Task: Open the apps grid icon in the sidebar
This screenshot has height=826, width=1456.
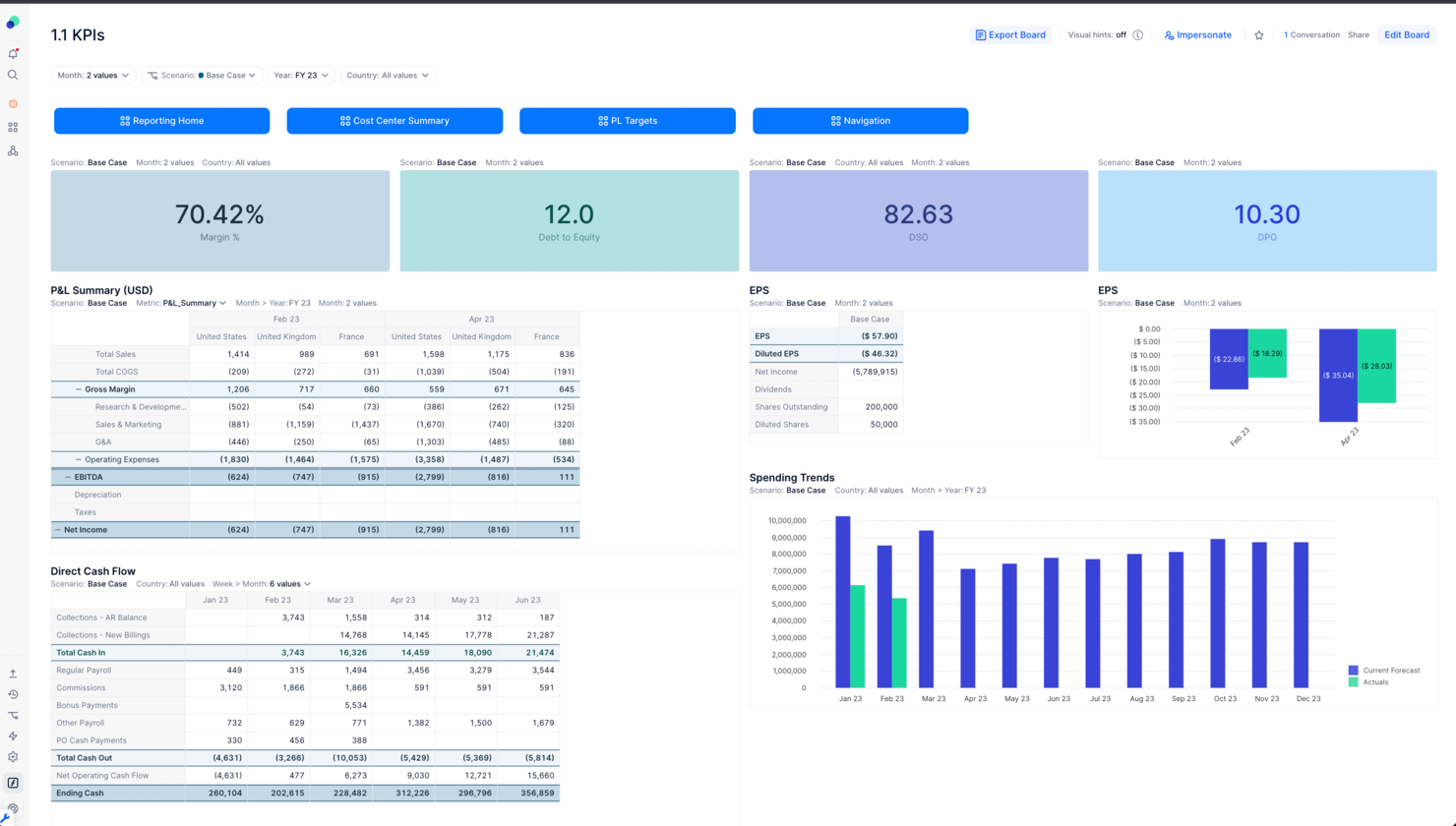Action: (13, 127)
